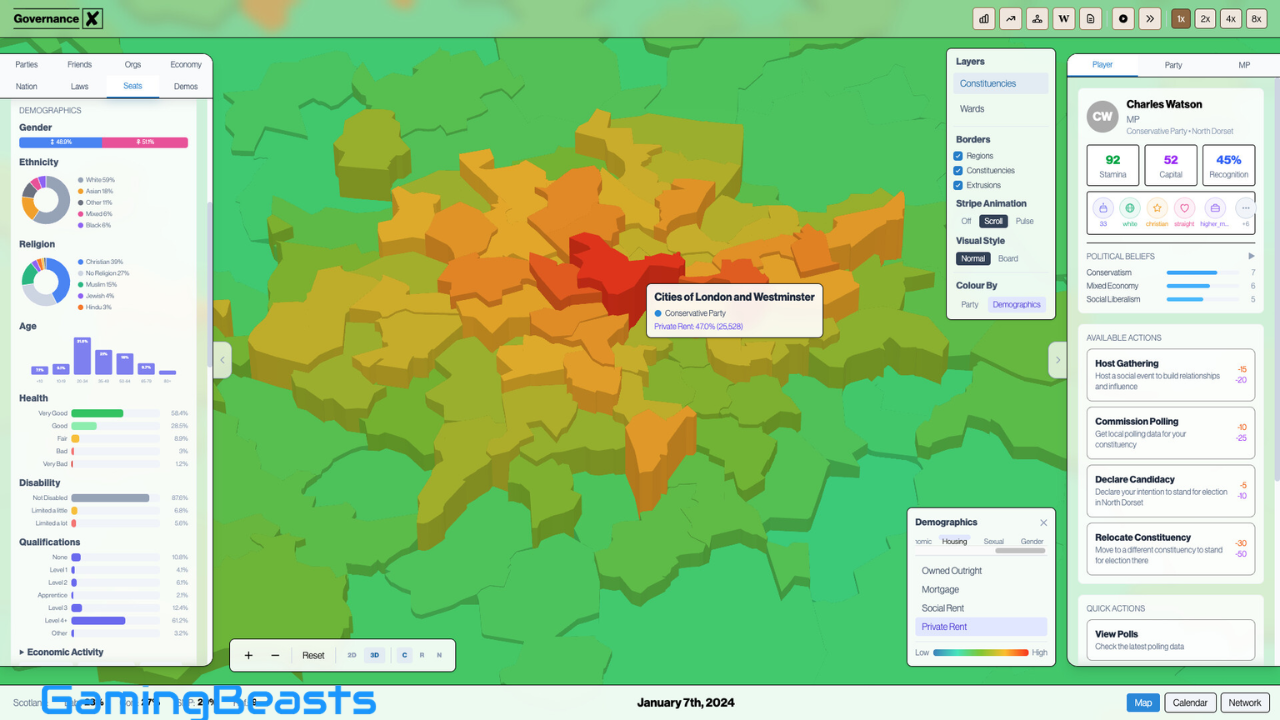Show more traits via the +6 ellipsis
Viewport: 1280px width, 720px height.
click(x=1245, y=209)
